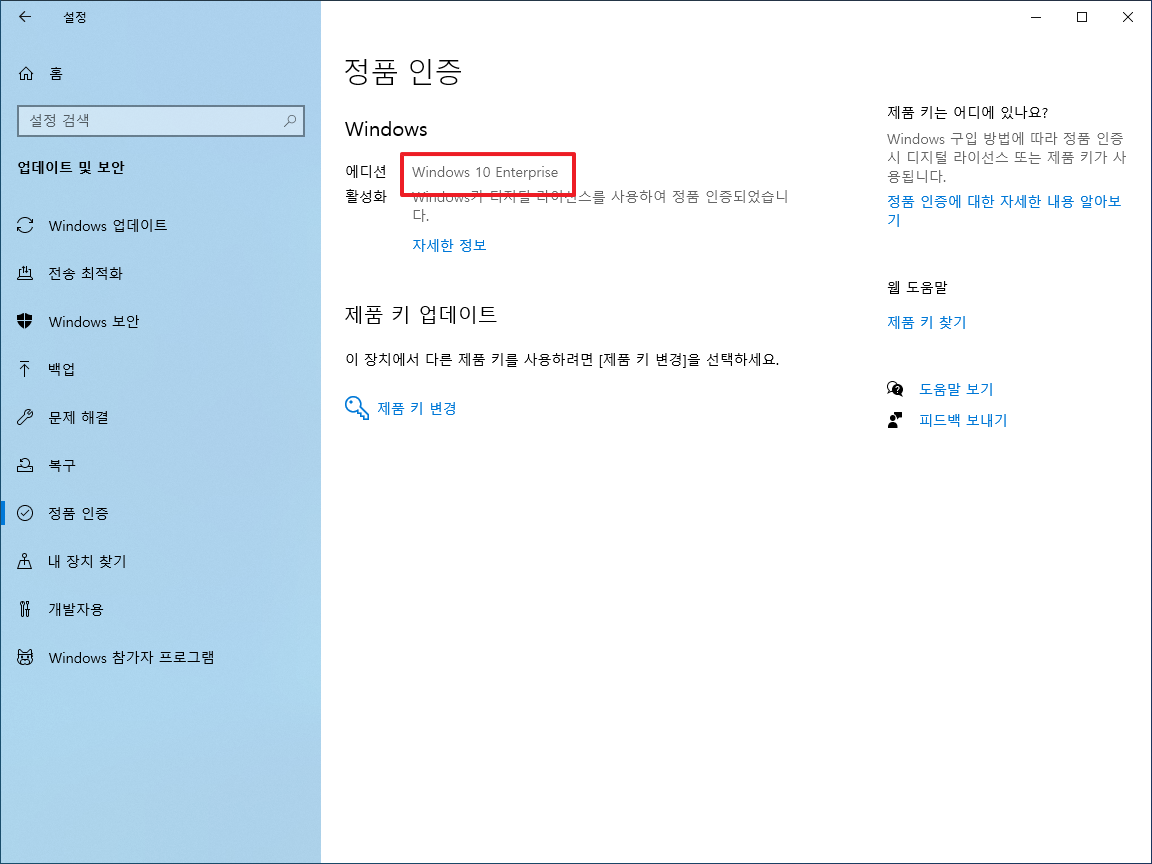This screenshot has height=864, width=1152.
Task: Open the home icon in the sidebar
Action: [x=26, y=73]
